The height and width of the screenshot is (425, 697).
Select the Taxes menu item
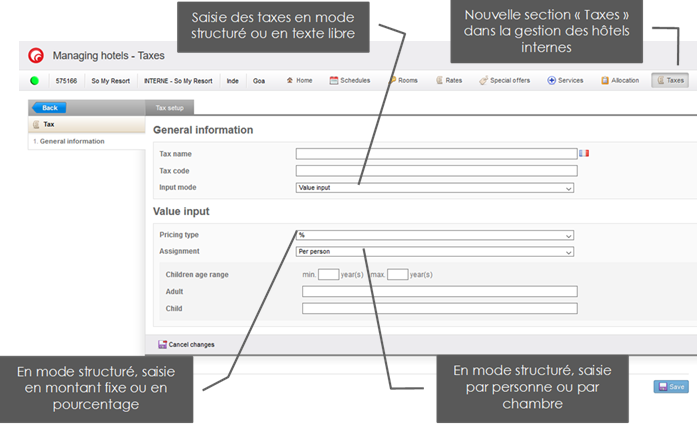coord(671,80)
